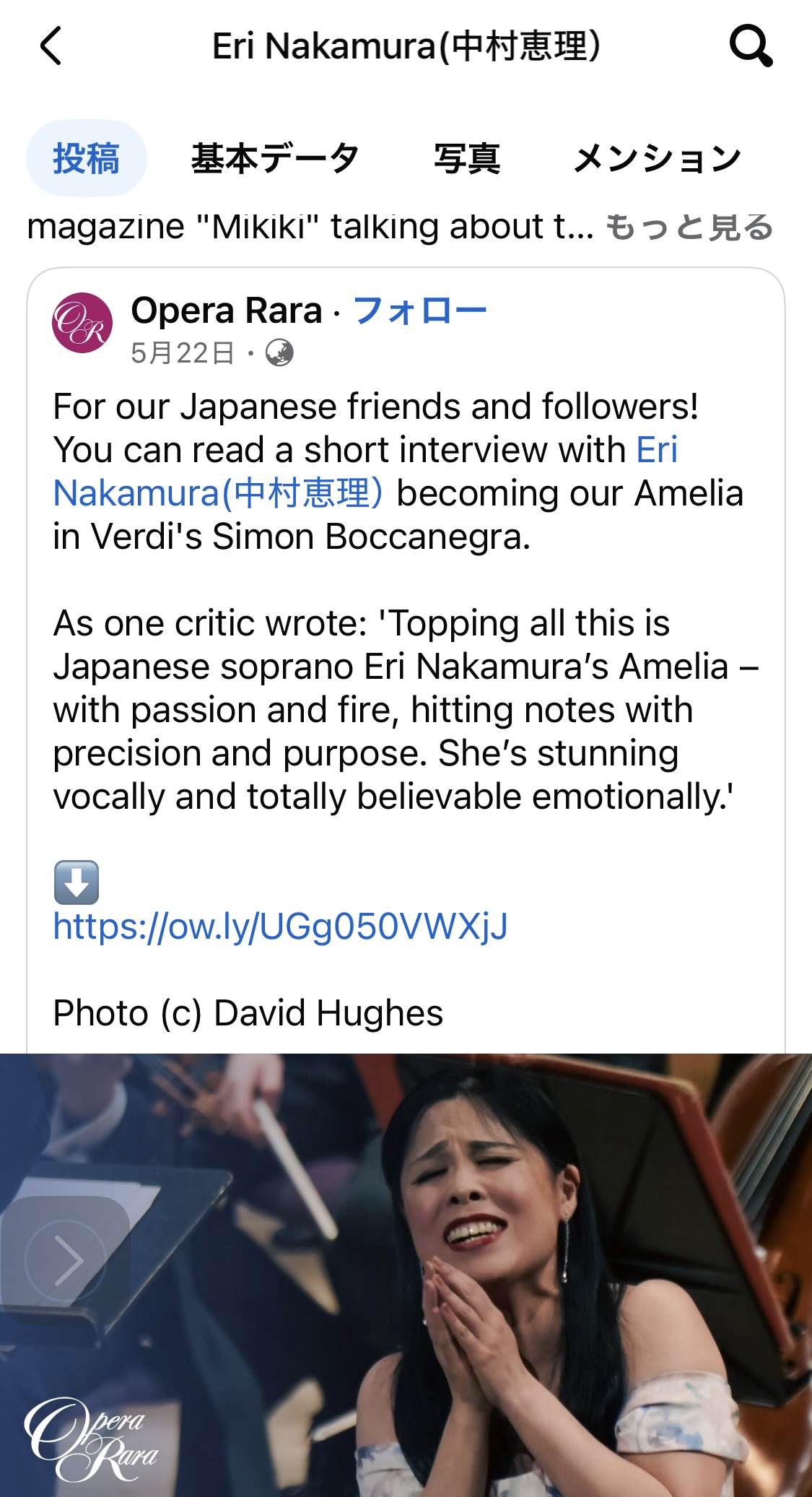Image resolution: width=812 pixels, height=1497 pixels.
Task: Tap the down arrow emoji in post
Action: click(77, 882)
